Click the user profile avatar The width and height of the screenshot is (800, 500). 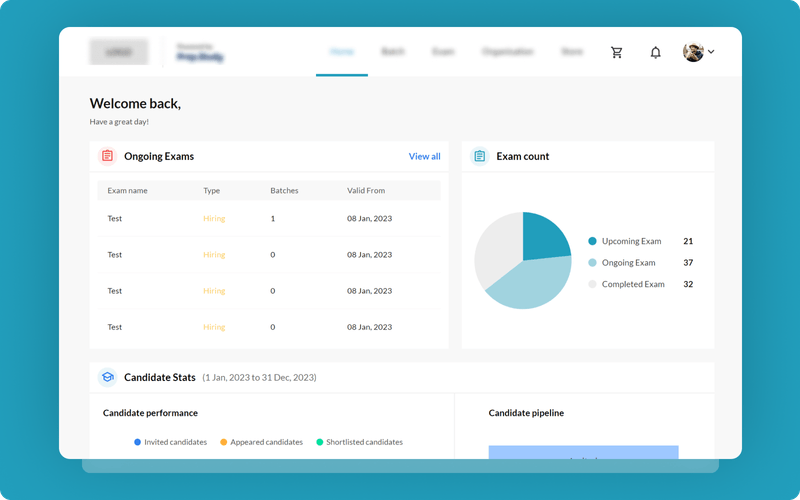[x=693, y=52]
